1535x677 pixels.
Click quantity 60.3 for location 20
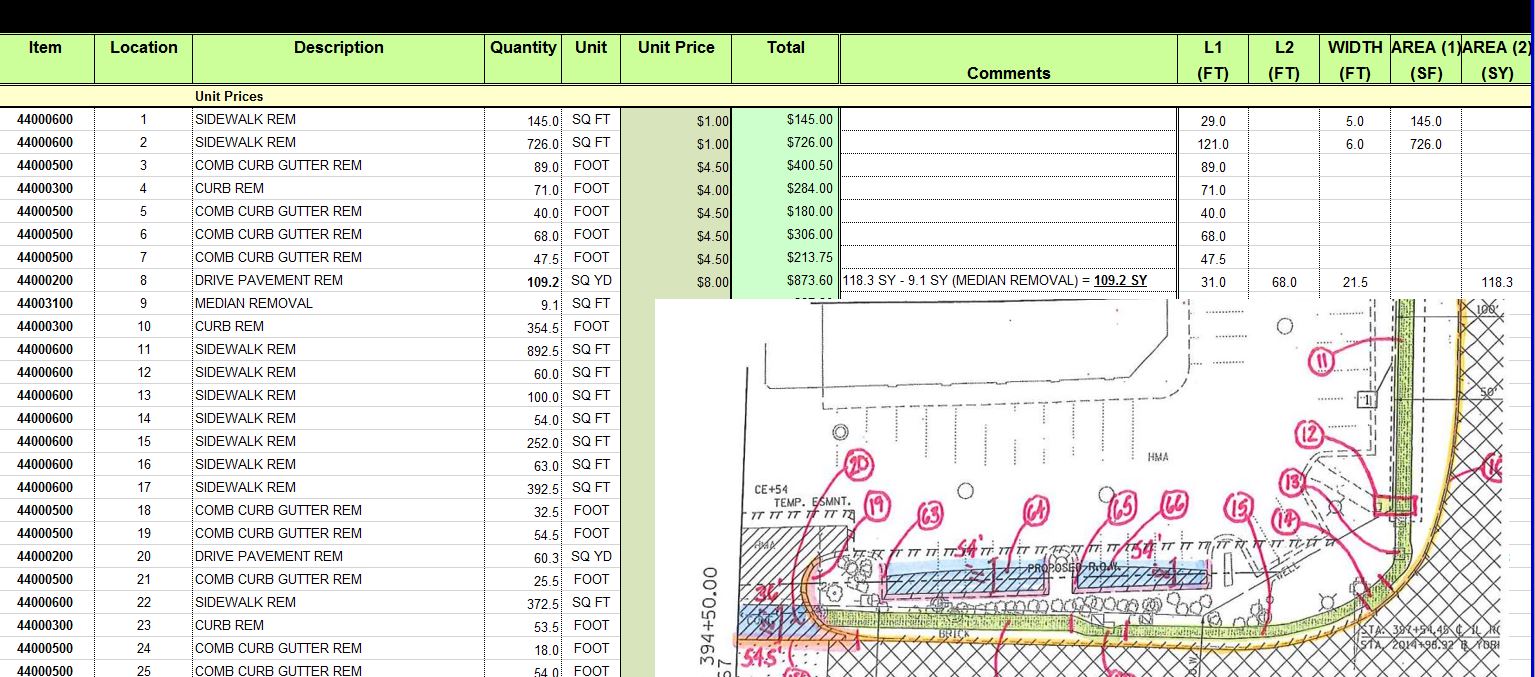click(523, 558)
